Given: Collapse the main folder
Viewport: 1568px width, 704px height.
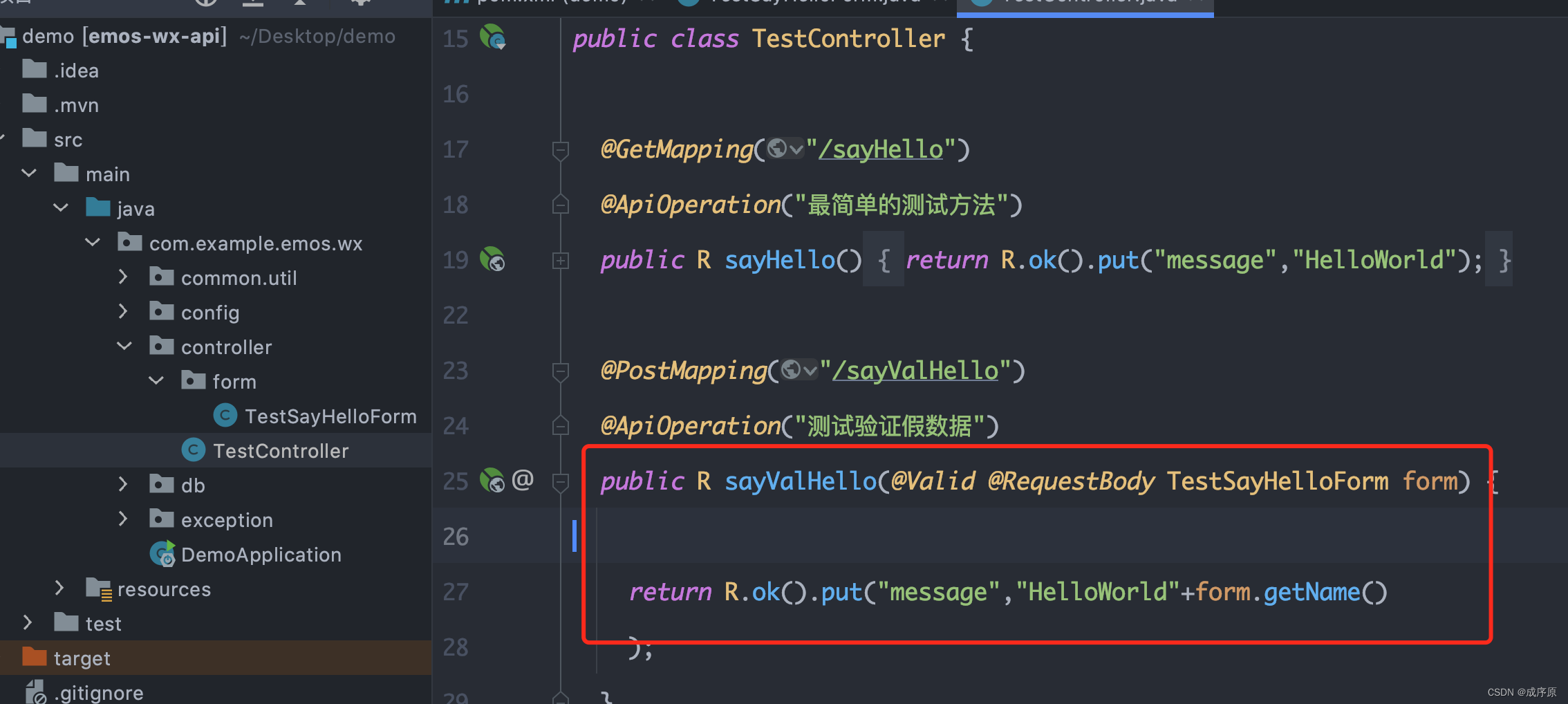Looking at the screenshot, I should pos(29,173).
